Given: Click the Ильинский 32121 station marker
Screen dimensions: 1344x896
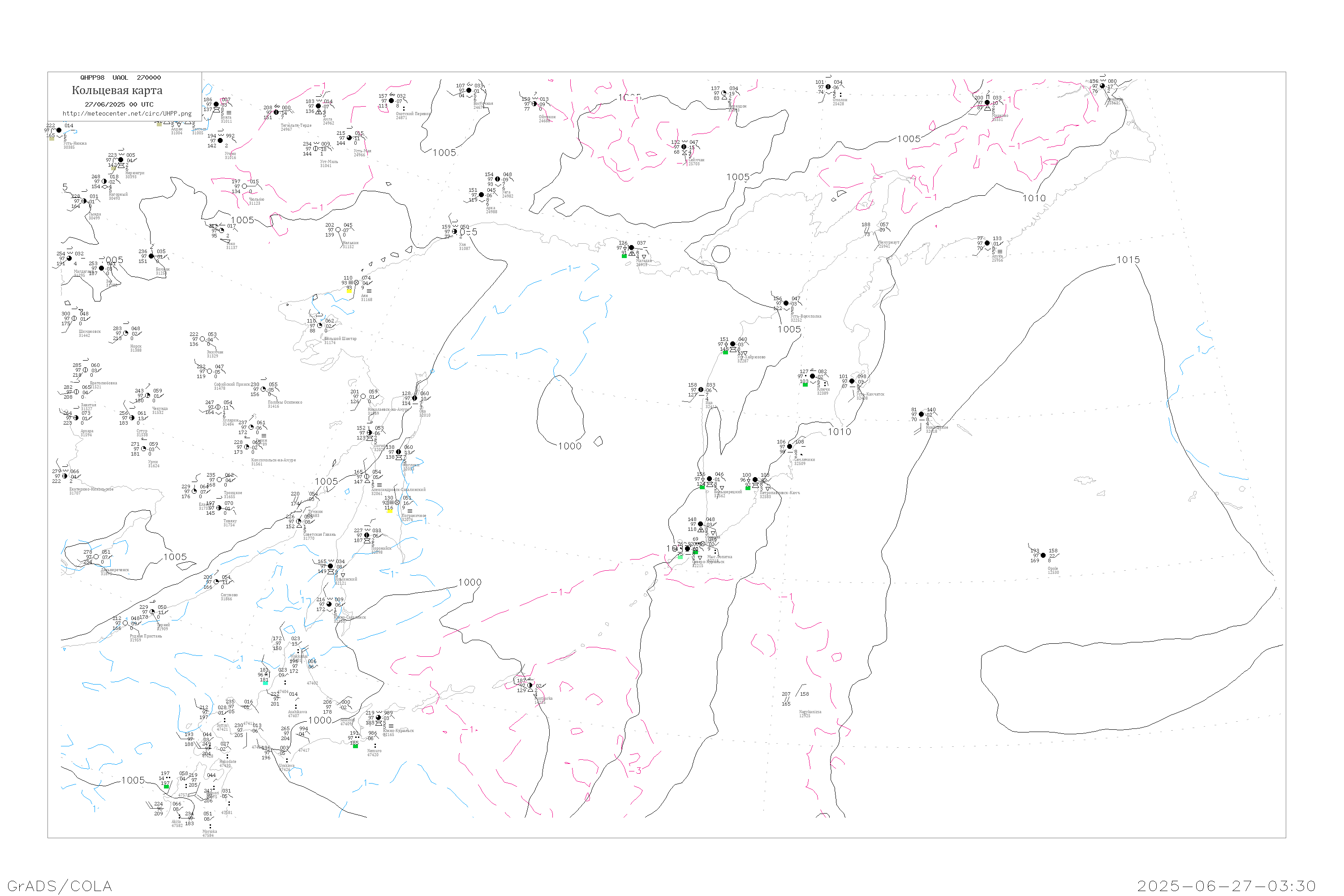Looking at the screenshot, I should pyautogui.click(x=330, y=566).
